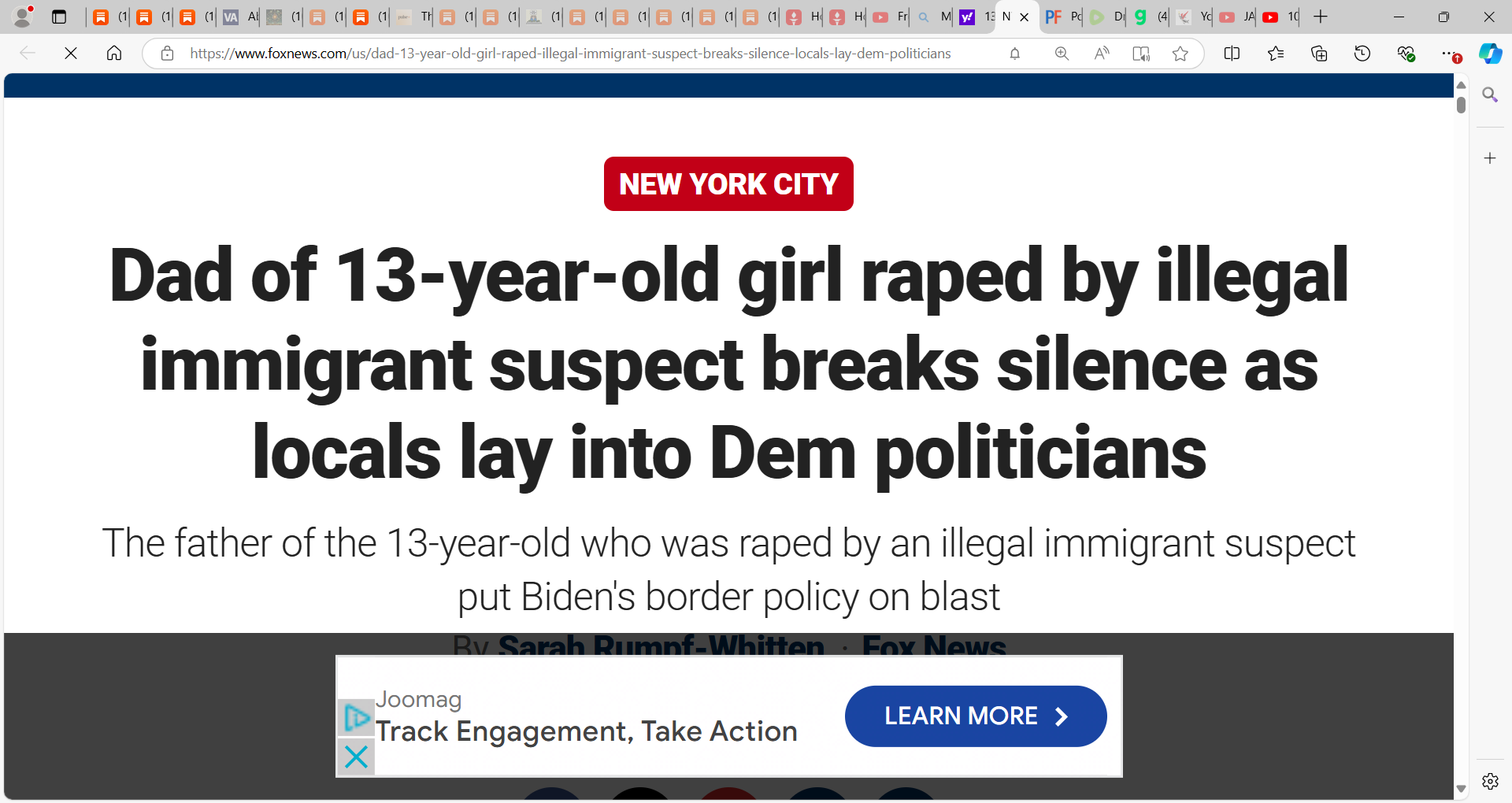The height and width of the screenshot is (803, 1512).
Task: Click the scrollbar down arrow
Action: tap(1461, 788)
